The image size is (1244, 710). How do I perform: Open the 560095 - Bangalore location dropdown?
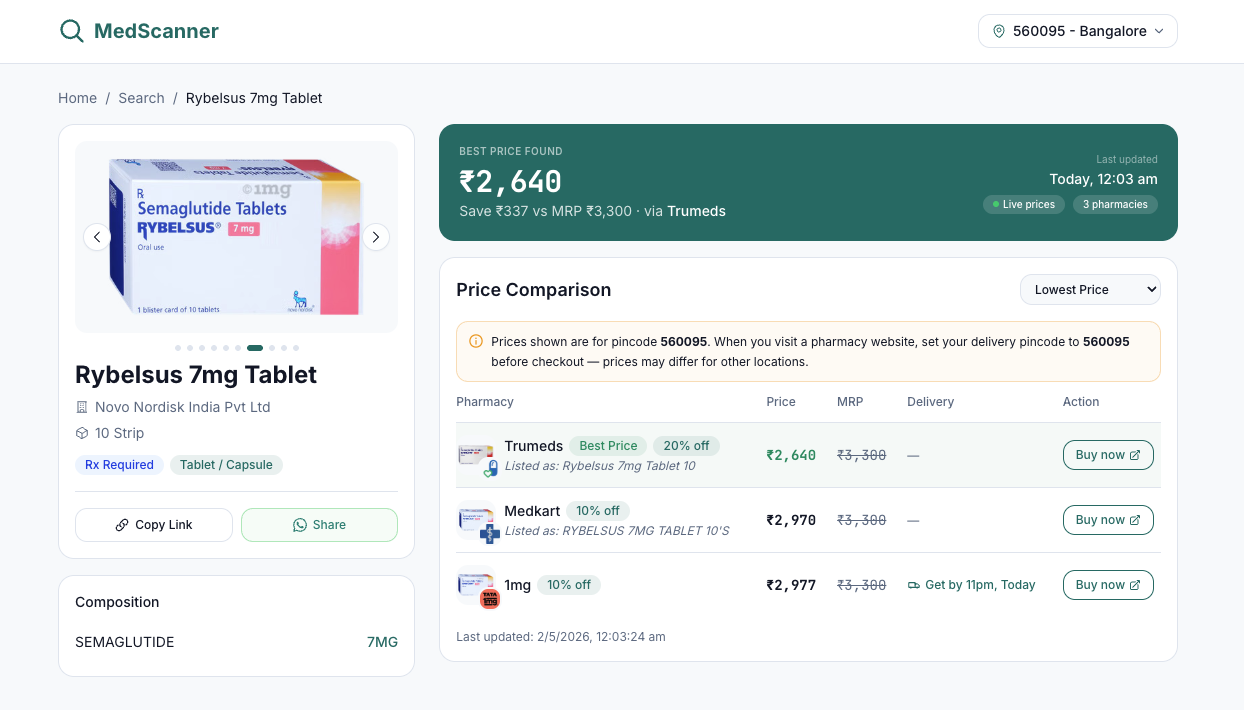[x=1078, y=31]
